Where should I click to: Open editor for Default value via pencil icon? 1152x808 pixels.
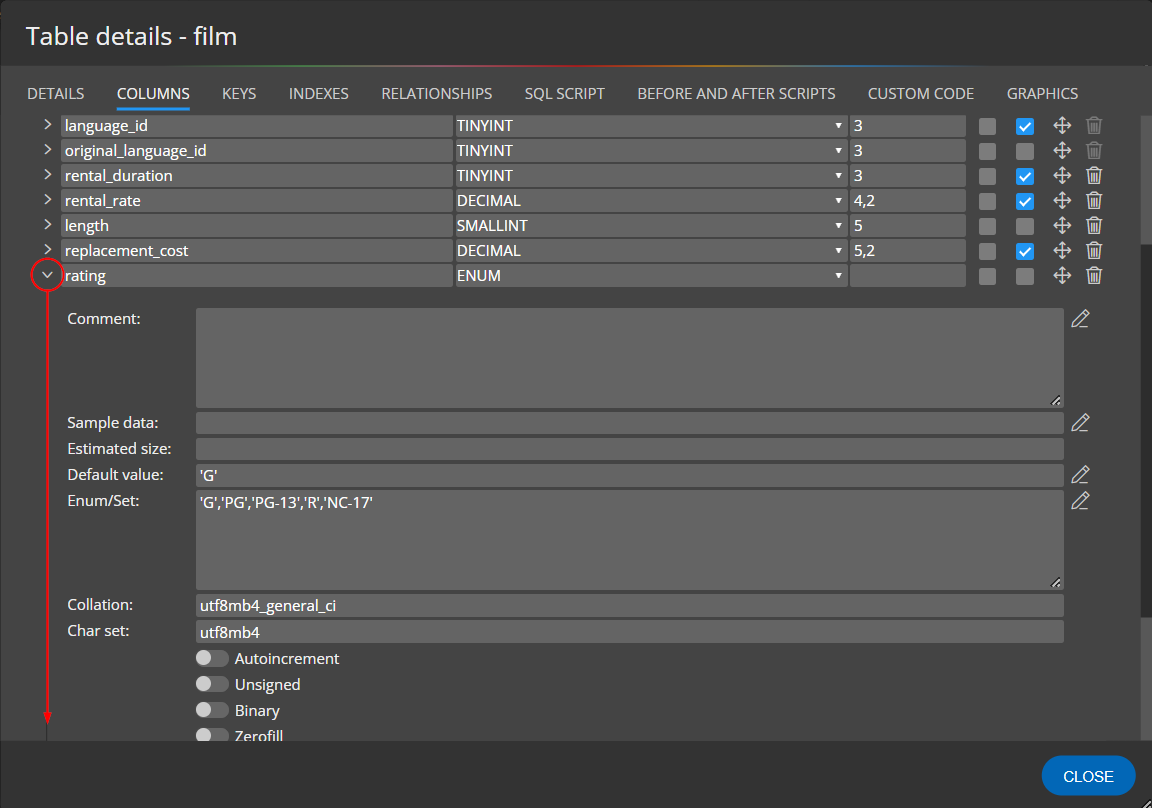(1080, 475)
